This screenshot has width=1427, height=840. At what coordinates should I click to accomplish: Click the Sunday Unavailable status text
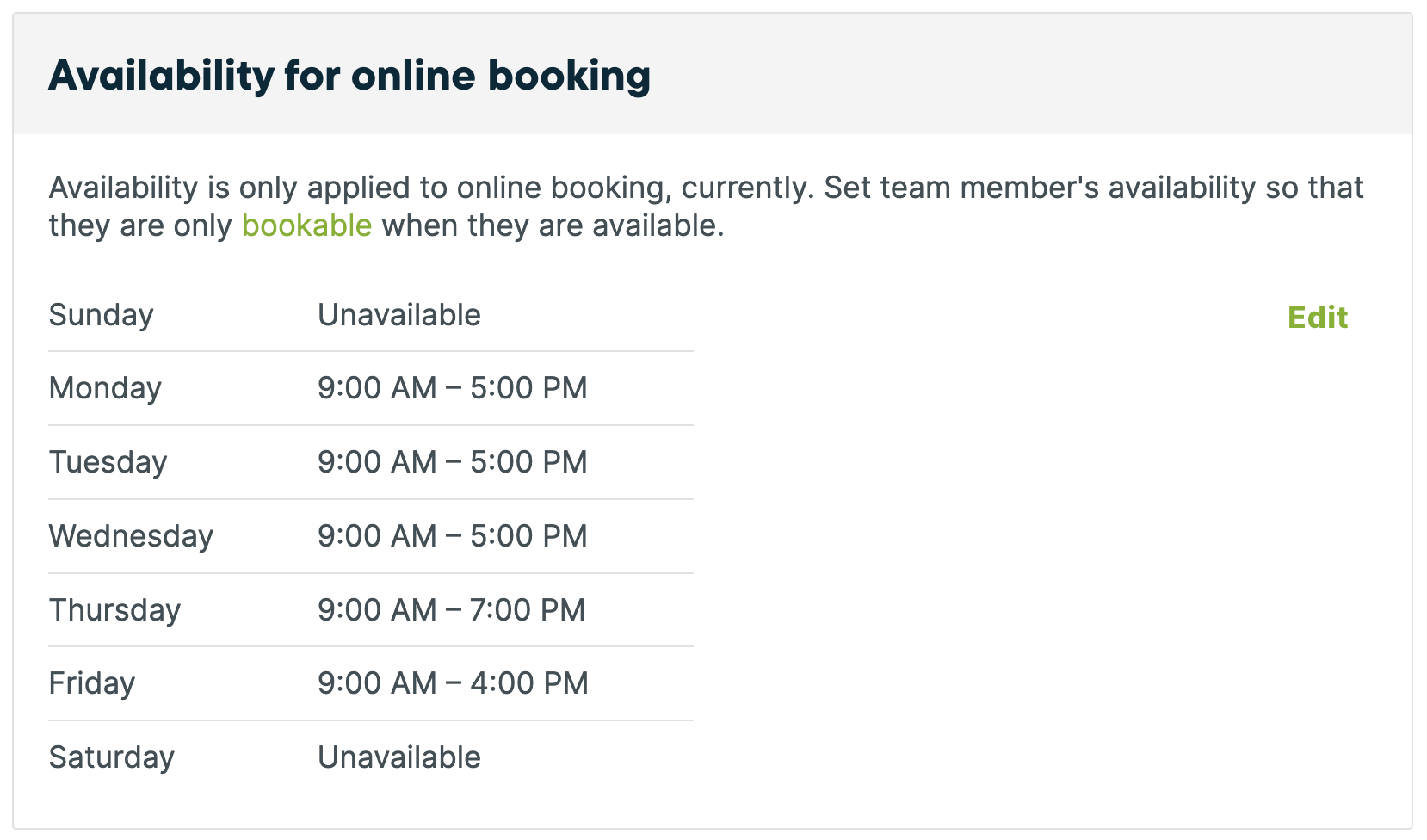pyautogui.click(x=398, y=315)
